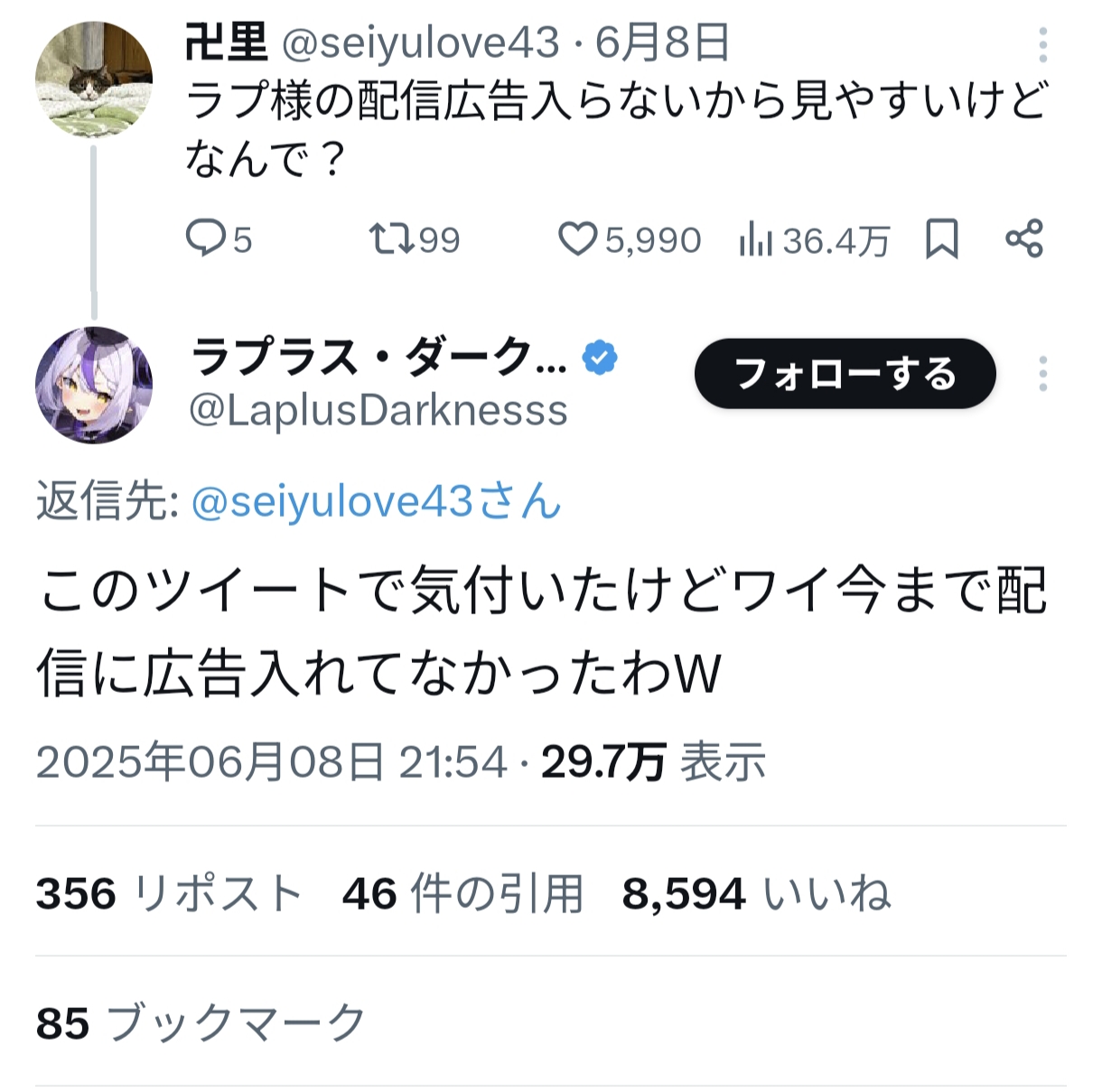Open replies on 卍里's tweet
1102x1092 pixels.
click(219, 239)
